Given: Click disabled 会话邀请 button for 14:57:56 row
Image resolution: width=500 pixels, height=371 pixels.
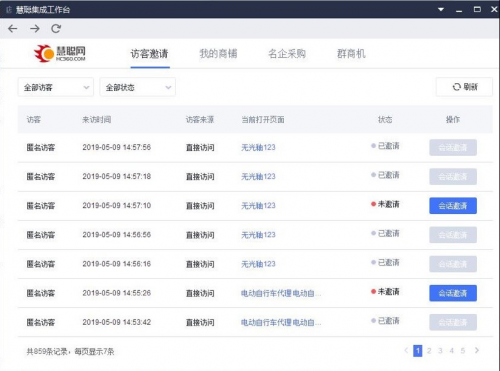Looking at the screenshot, I should (x=453, y=147).
